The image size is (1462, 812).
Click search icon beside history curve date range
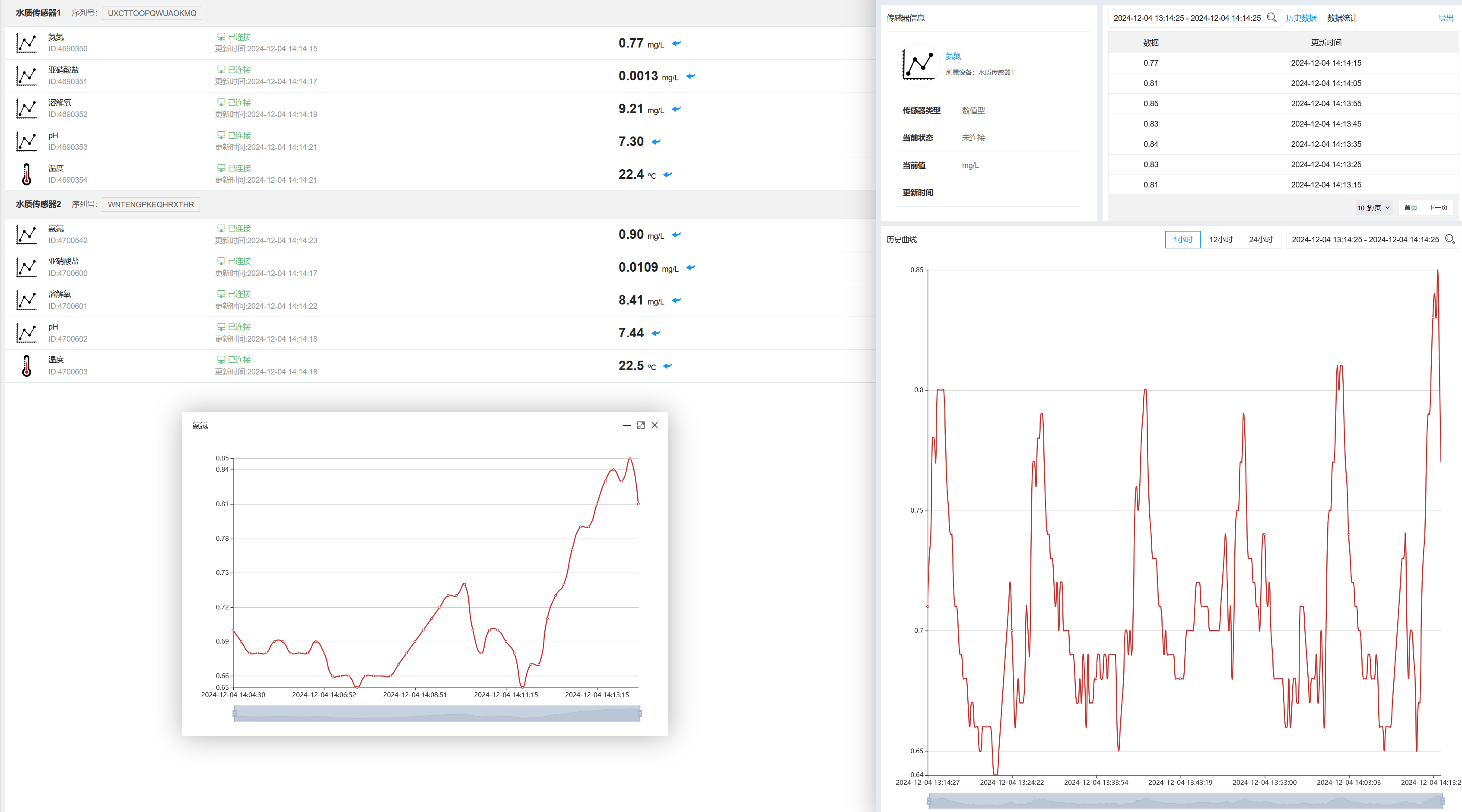pos(1449,239)
